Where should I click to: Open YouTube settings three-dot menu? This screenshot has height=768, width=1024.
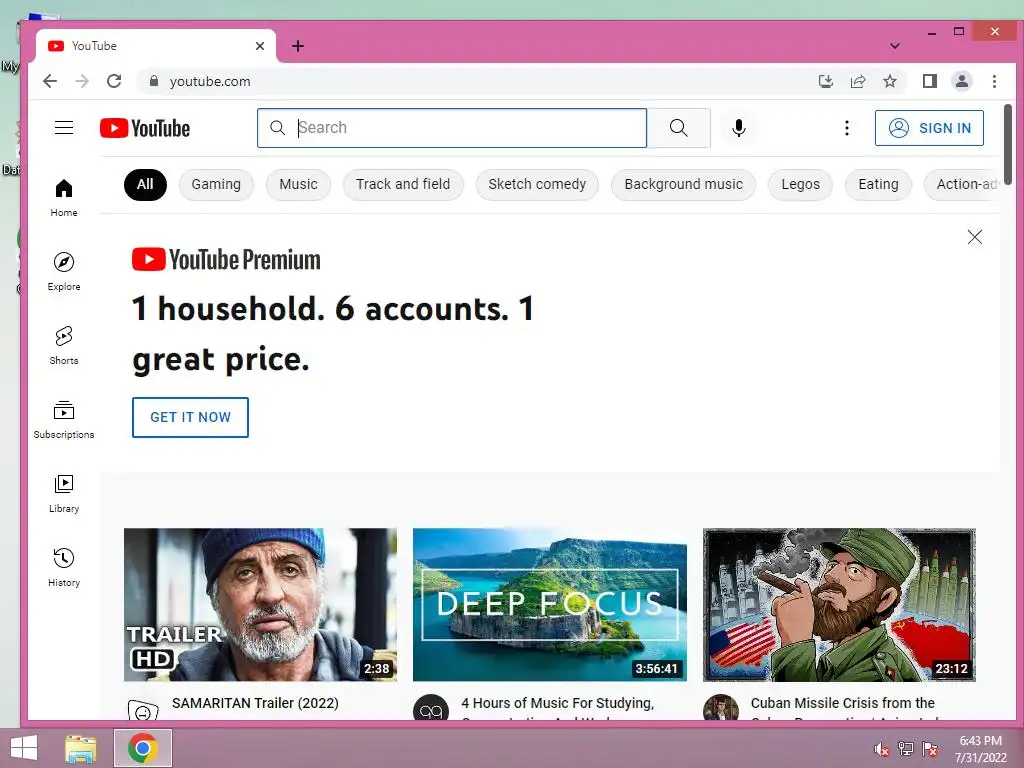(846, 128)
